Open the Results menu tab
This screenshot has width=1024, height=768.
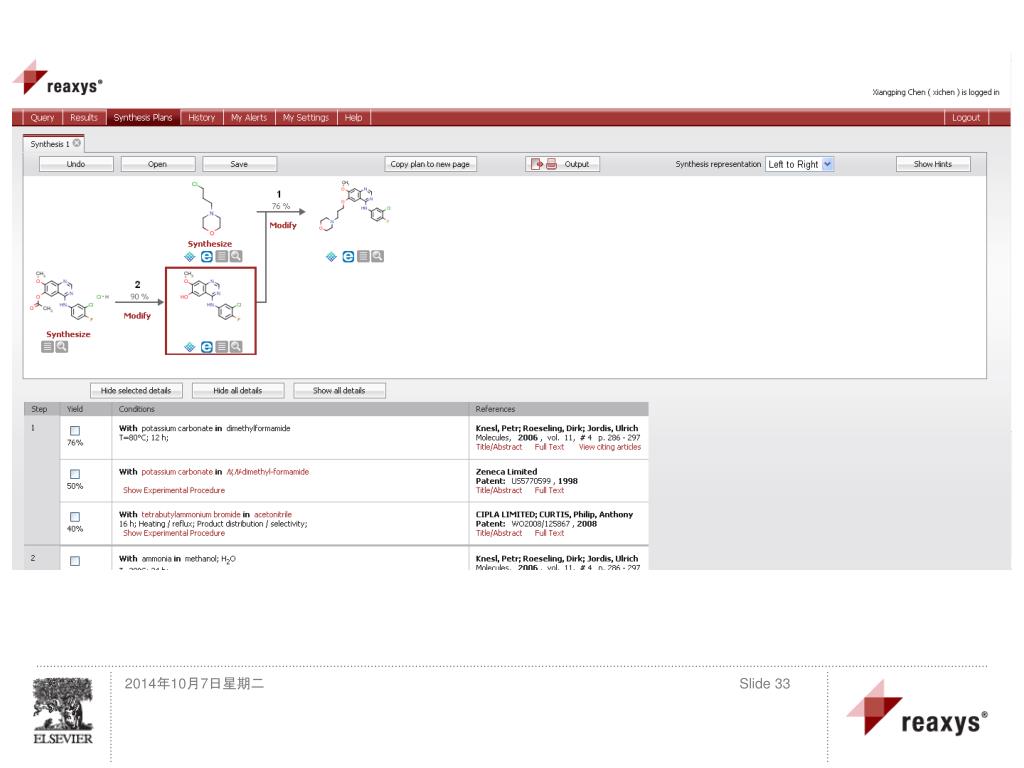pos(84,118)
